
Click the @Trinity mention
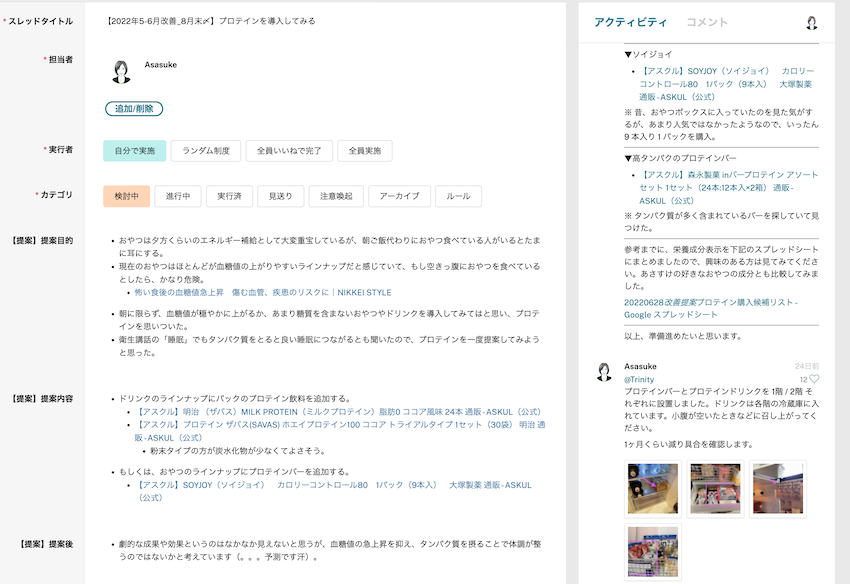(640, 380)
